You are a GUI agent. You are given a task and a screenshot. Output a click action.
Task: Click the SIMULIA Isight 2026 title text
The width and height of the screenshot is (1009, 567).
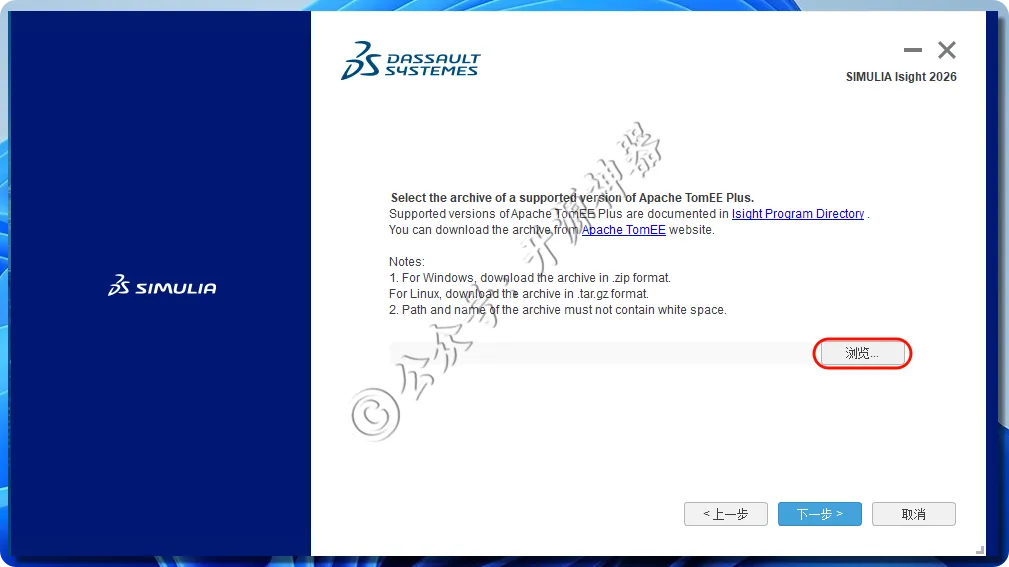pyautogui.click(x=901, y=77)
